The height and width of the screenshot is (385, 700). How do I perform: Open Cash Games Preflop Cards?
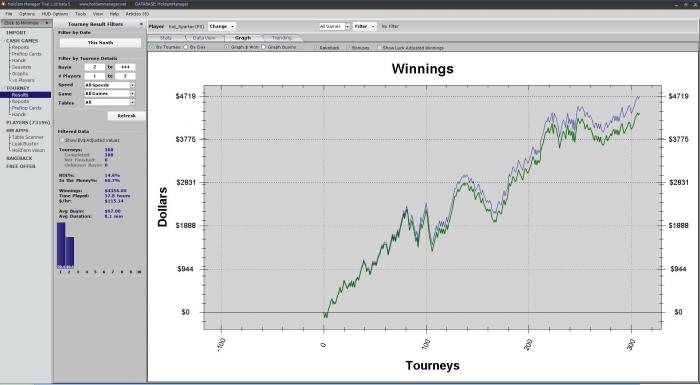[x=26, y=54]
